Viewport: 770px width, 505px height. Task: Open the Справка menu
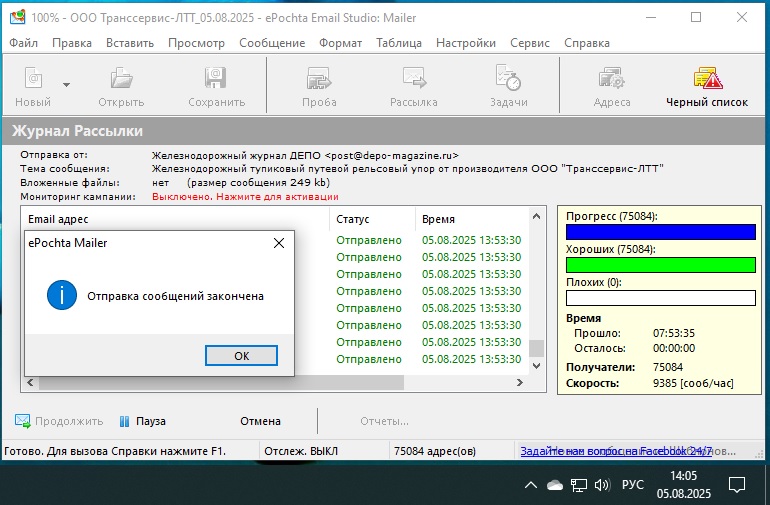click(587, 43)
